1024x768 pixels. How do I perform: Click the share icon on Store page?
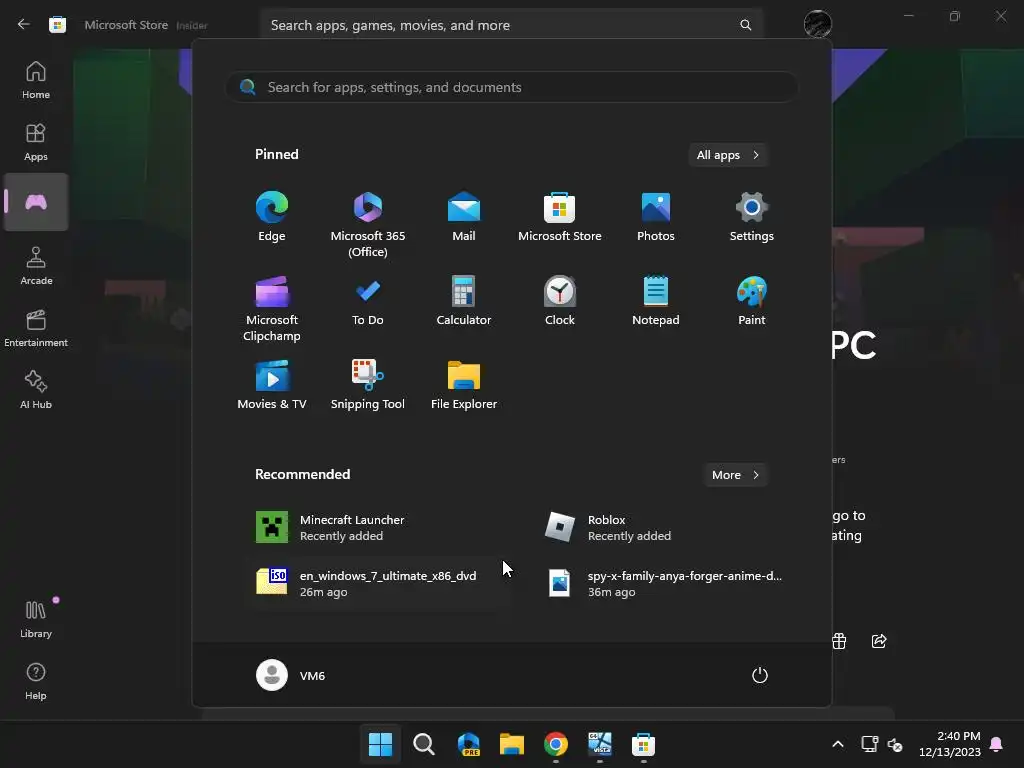coord(879,641)
